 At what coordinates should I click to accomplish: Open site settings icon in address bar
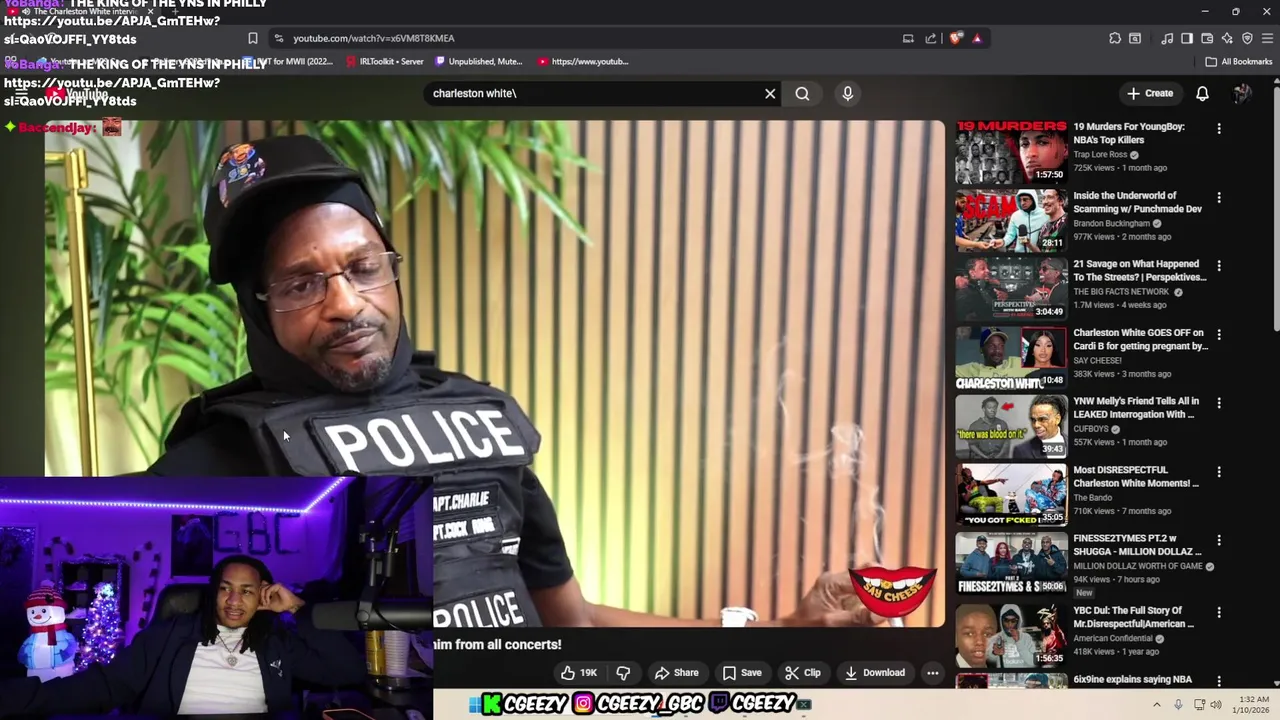coord(277,38)
